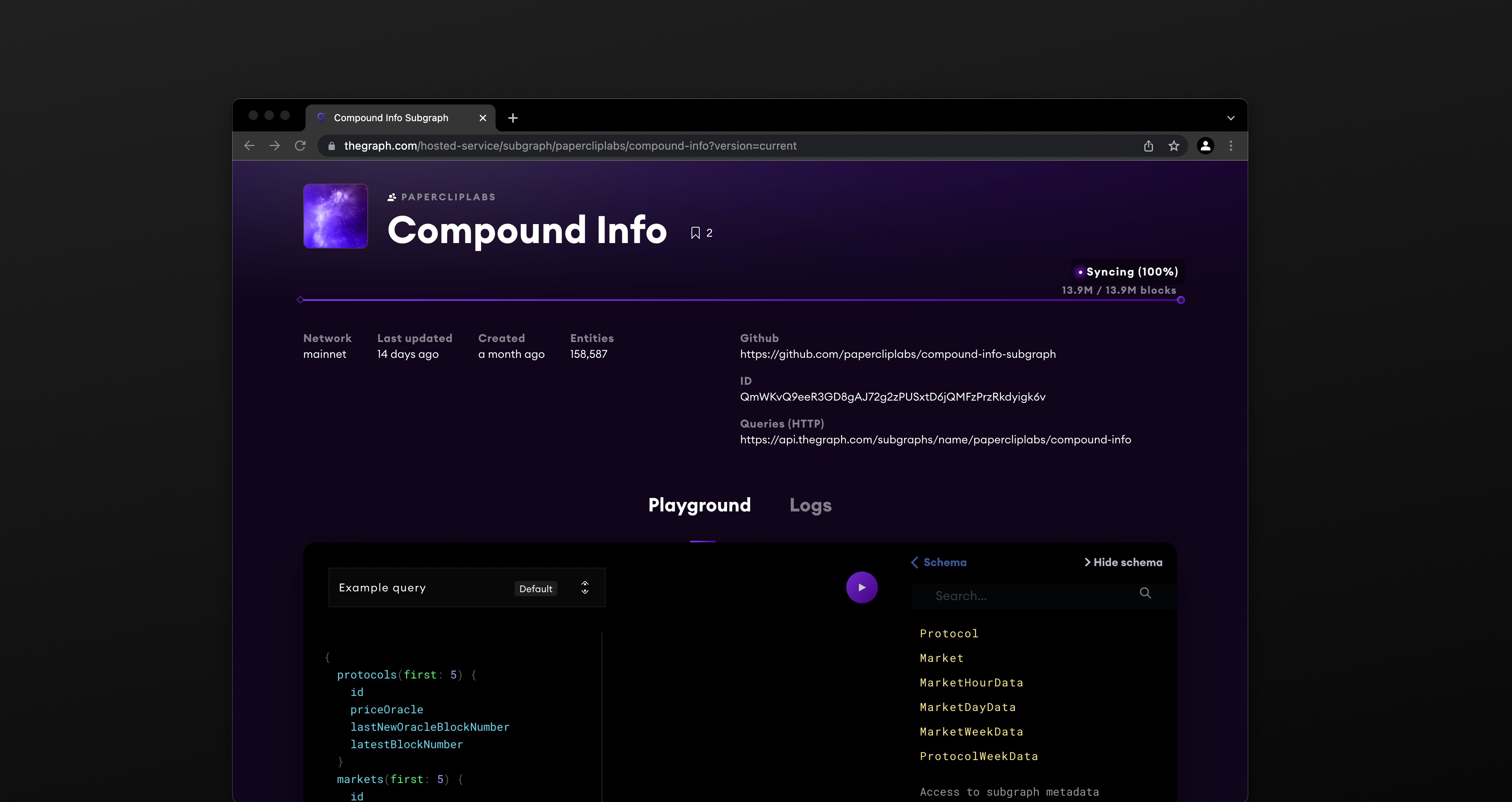The image size is (1512, 802).
Task: Open the PAPERCLIPLABS account link
Action: [x=448, y=197]
